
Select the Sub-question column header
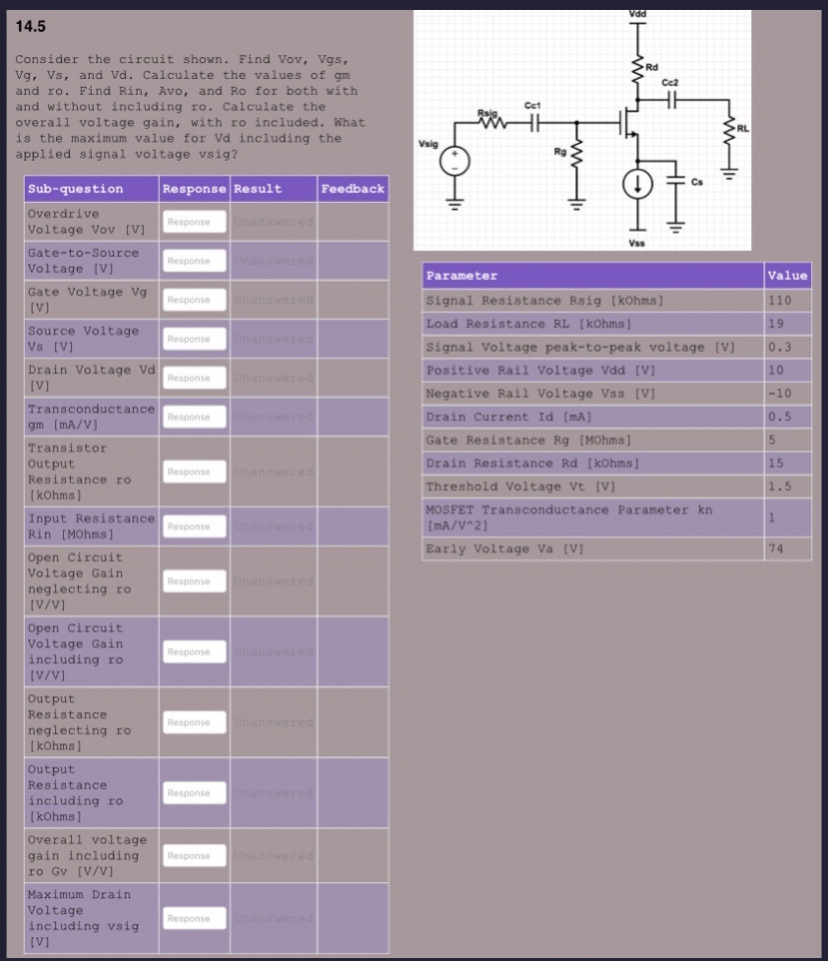click(90, 188)
